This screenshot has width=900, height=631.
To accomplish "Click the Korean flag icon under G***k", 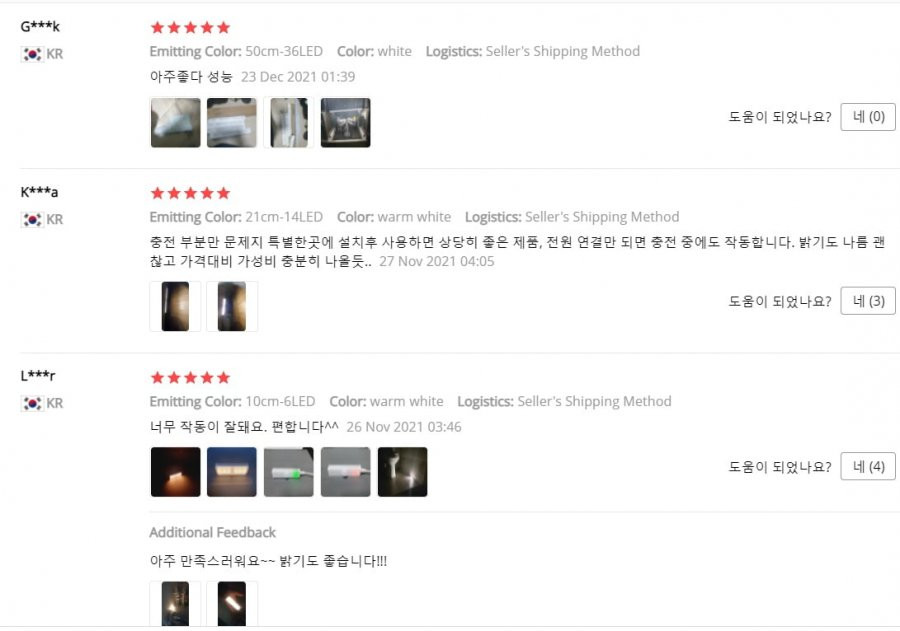I will coord(32,54).
